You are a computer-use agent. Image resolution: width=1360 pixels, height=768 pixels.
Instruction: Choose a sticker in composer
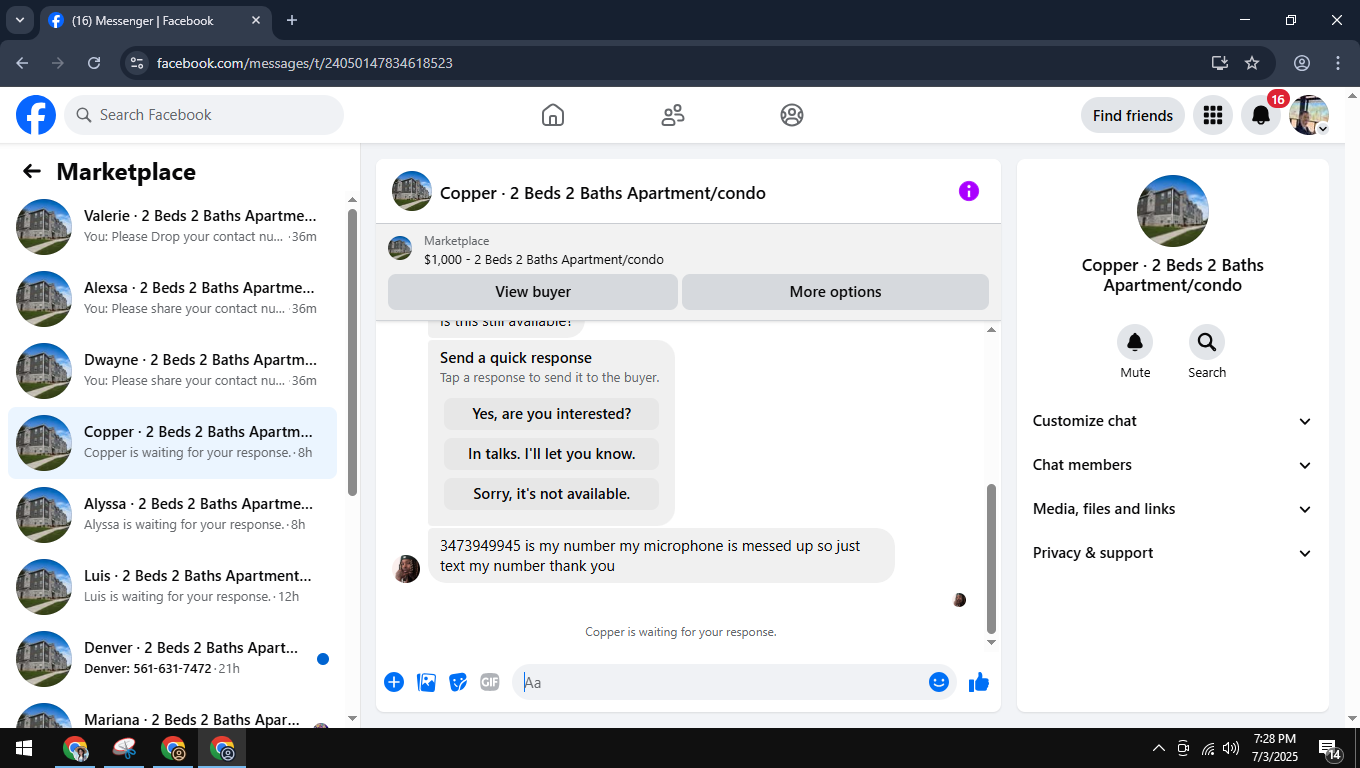tap(458, 682)
